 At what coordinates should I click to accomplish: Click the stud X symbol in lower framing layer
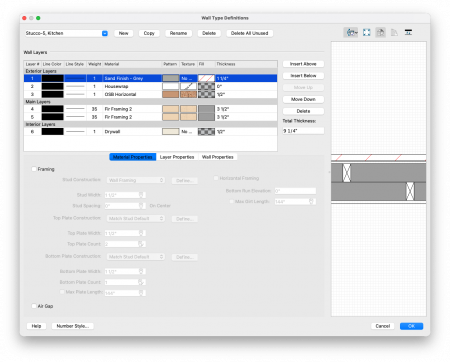click(410, 191)
